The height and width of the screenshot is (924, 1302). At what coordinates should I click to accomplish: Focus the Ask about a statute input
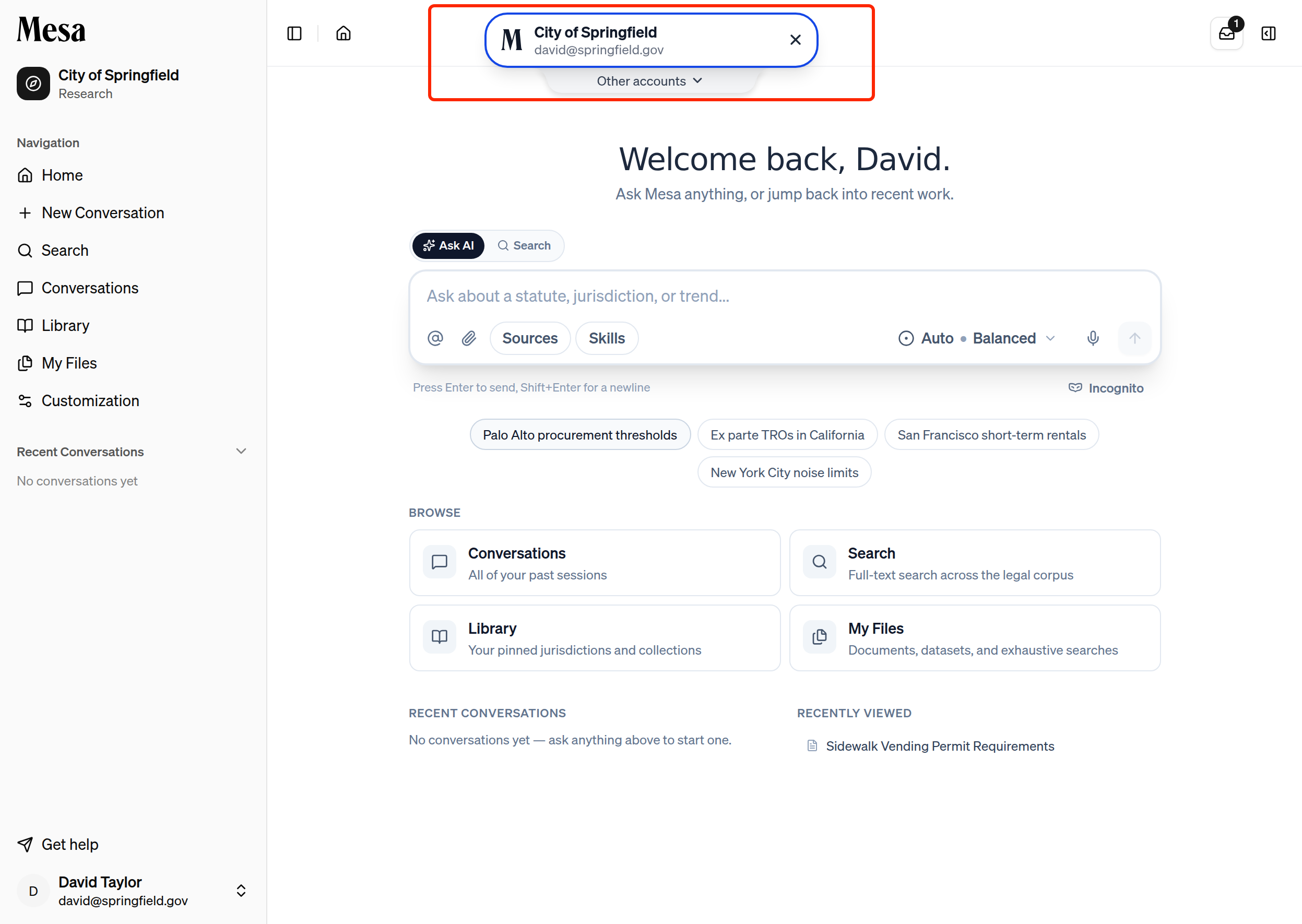[784, 296]
